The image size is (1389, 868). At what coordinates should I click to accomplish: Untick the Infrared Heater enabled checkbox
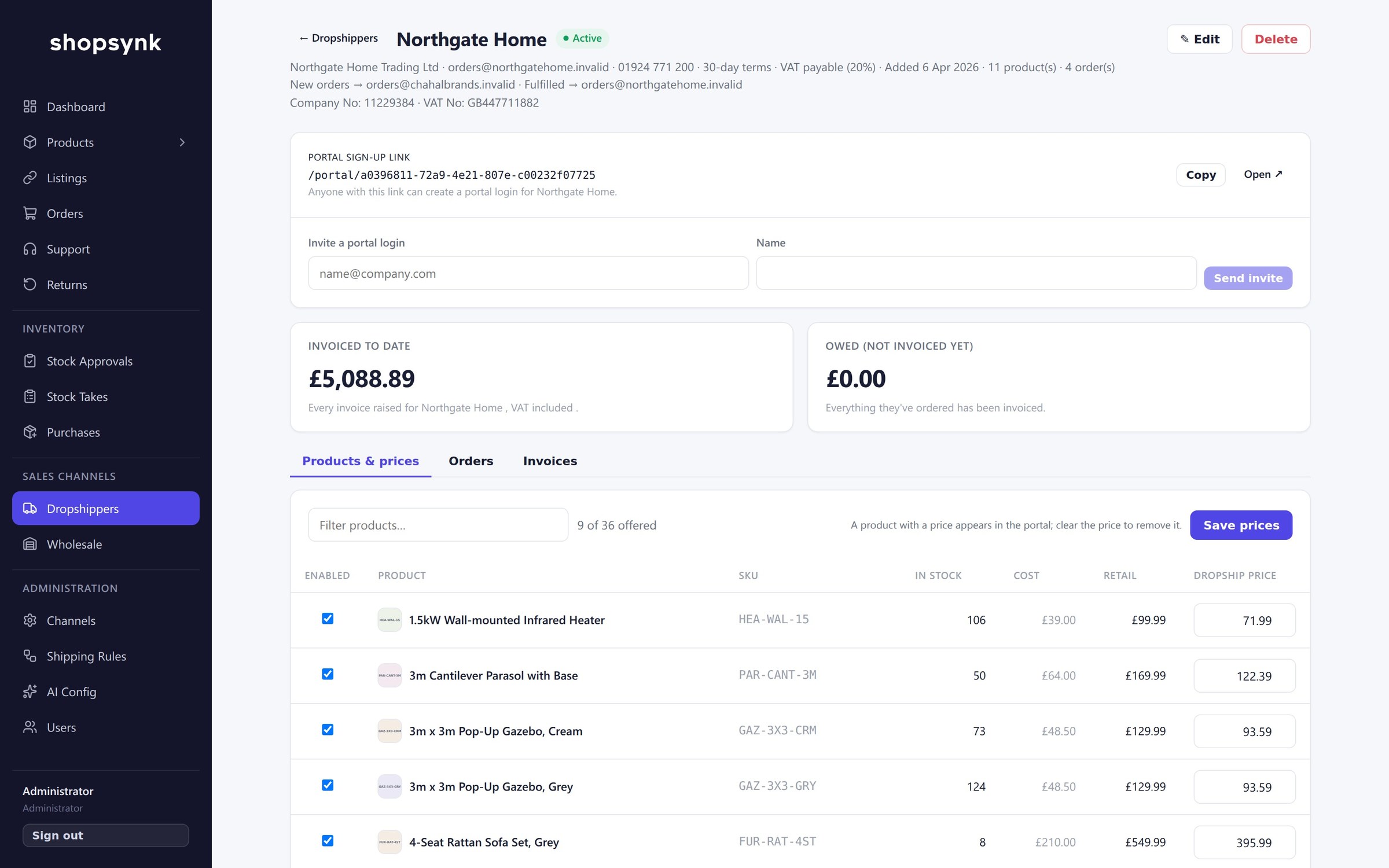coord(328,619)
